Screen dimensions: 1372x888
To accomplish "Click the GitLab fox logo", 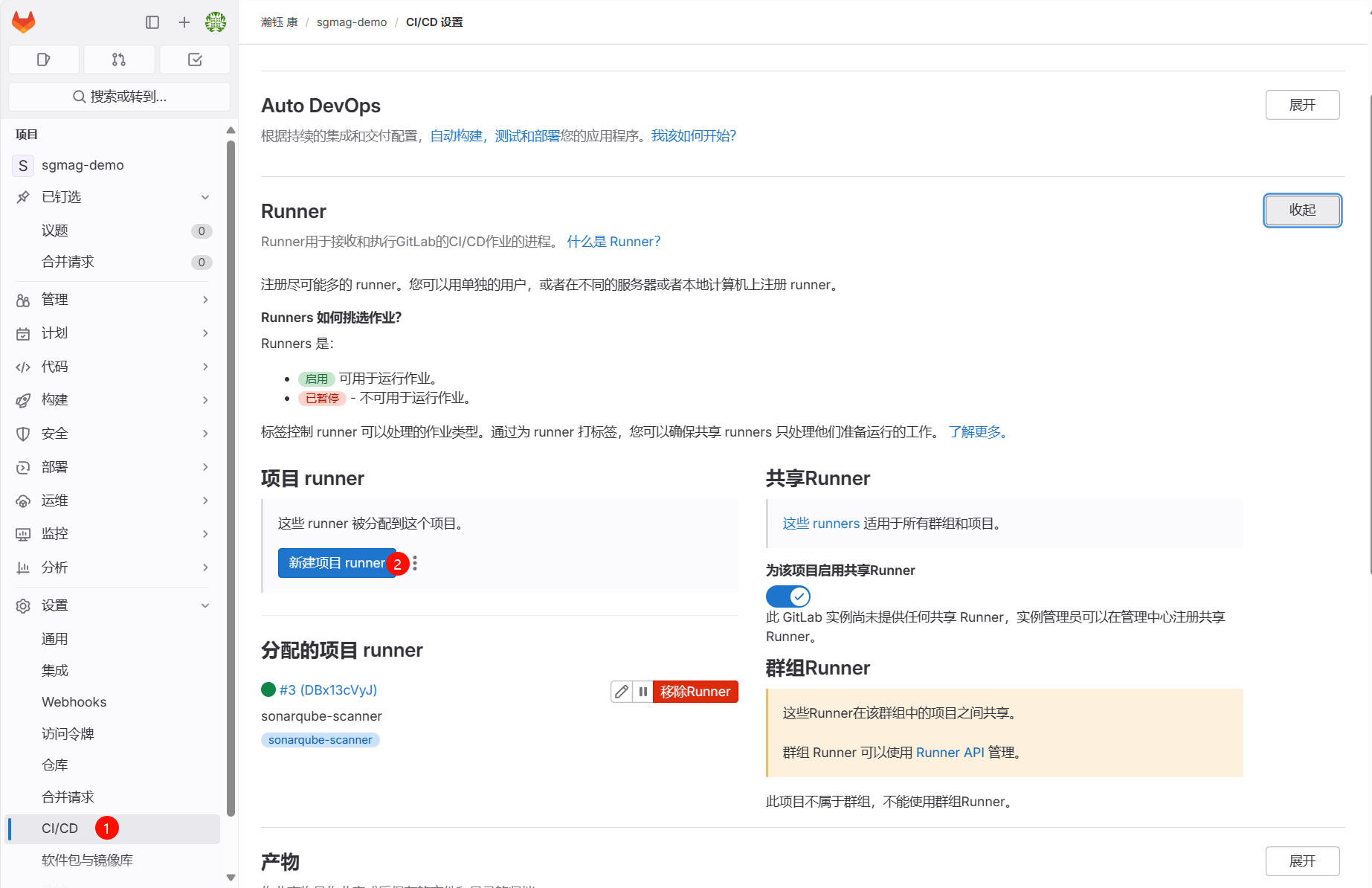I will [x=24, y=22].
